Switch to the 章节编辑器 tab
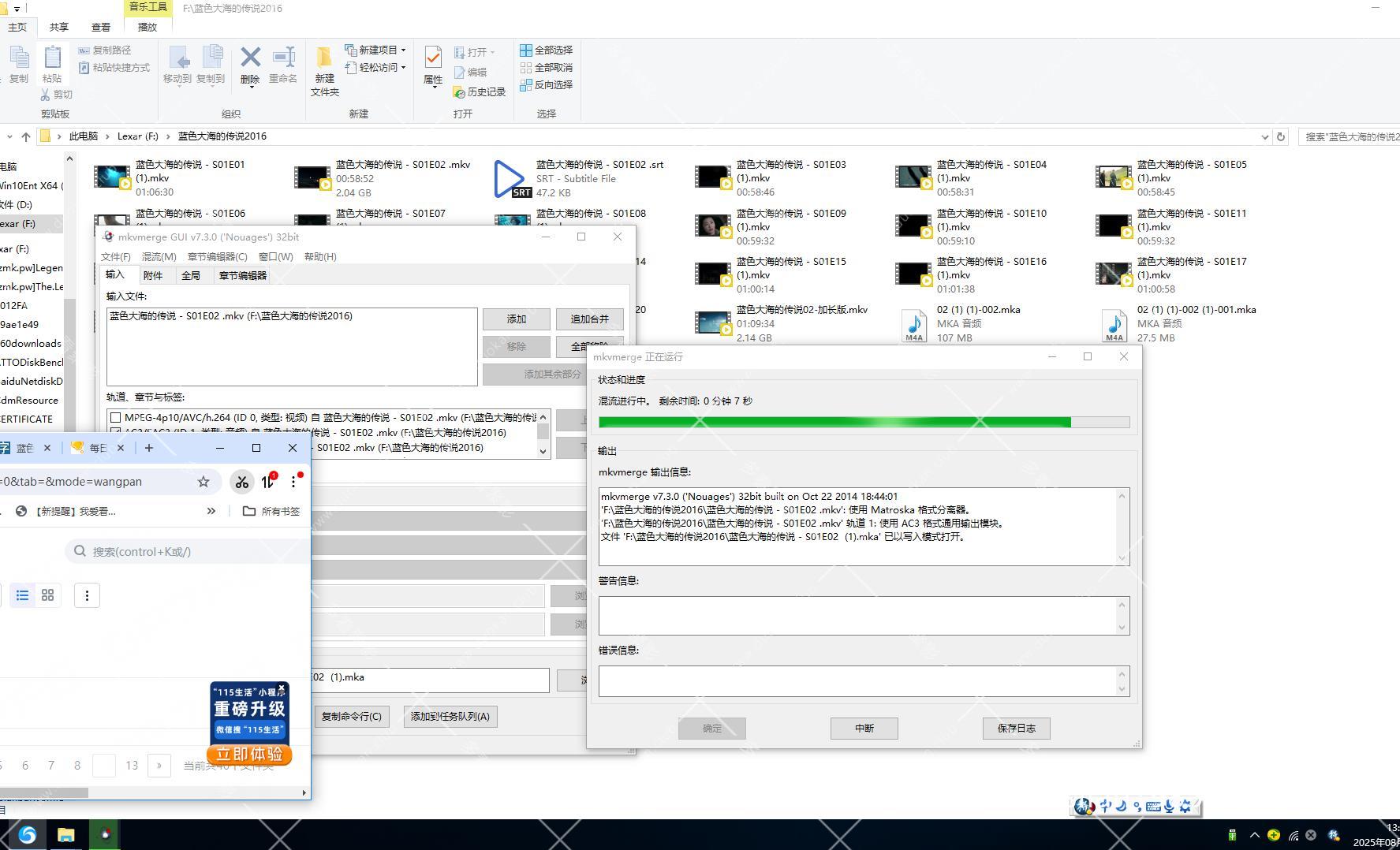 tap(242, 275)
